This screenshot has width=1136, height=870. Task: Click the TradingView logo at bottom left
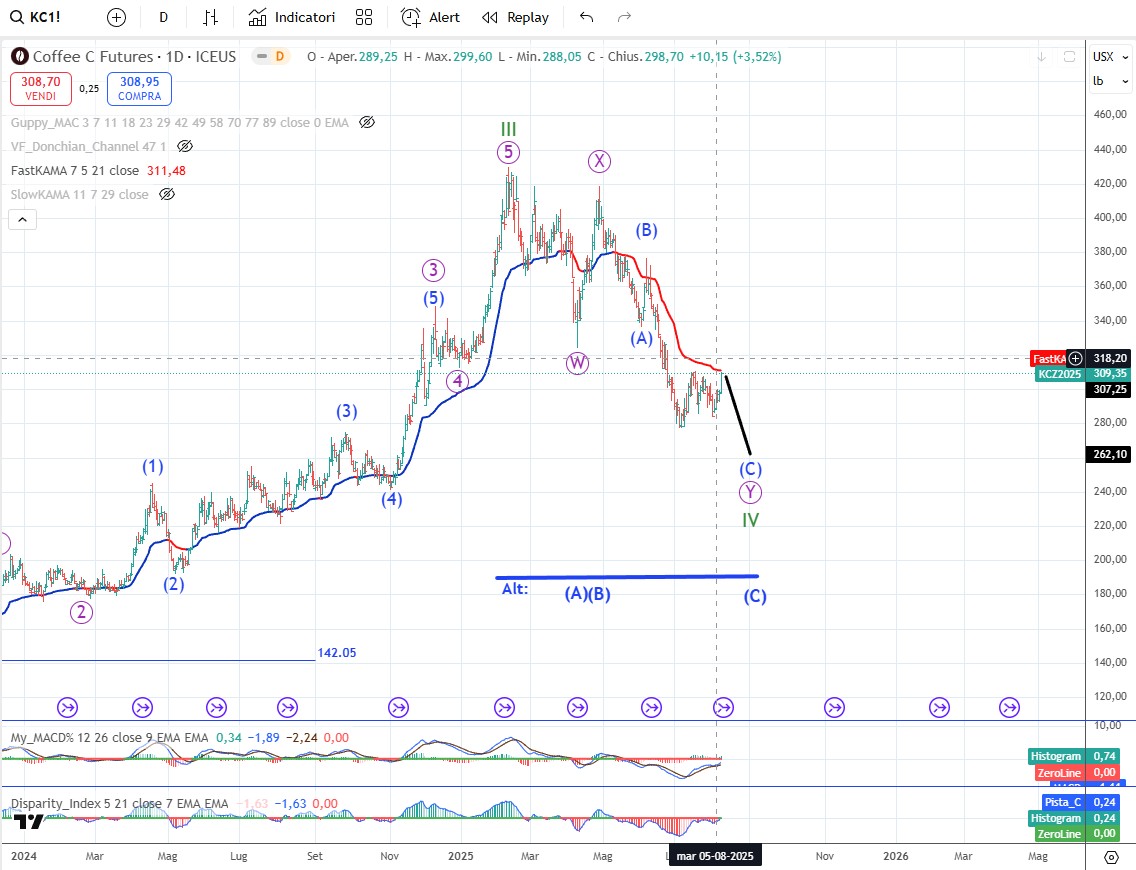click(29, 821)
